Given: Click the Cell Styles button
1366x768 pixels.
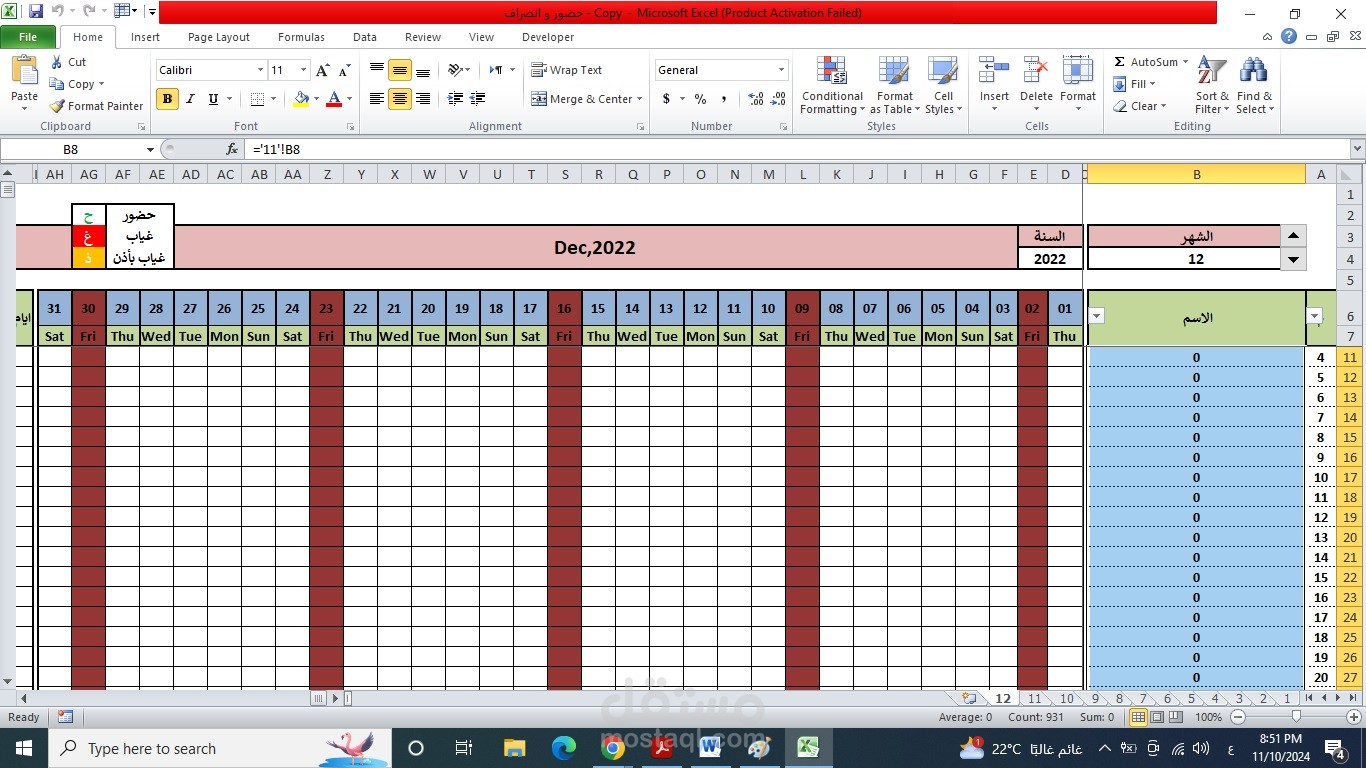Looking at the screenshot, I should click(943, 86).
